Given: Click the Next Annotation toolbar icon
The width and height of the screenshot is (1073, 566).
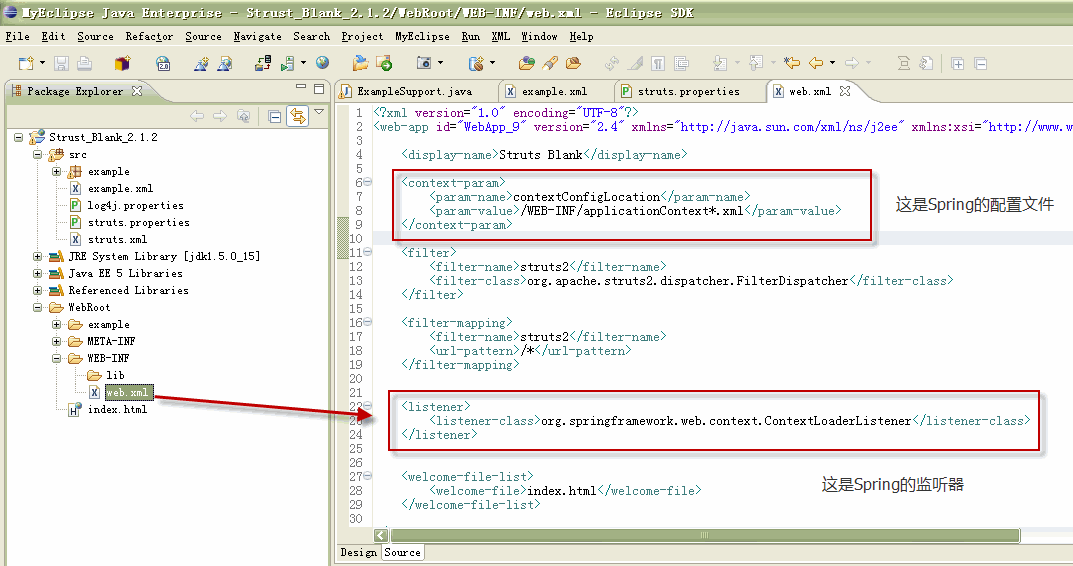Looking at the screenshot, I should tap(720, 64).
